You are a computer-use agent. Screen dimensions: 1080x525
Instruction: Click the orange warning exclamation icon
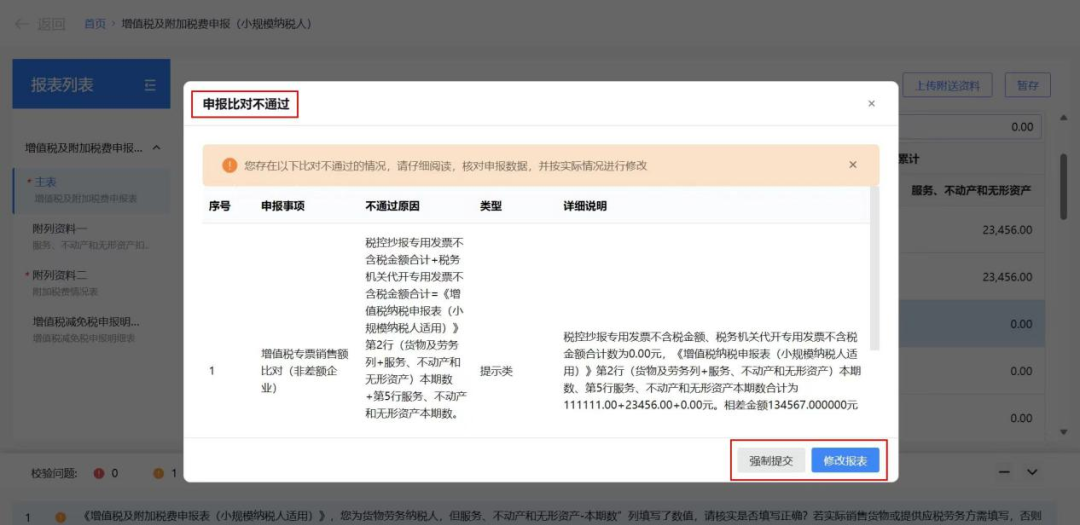pos(229,165)
